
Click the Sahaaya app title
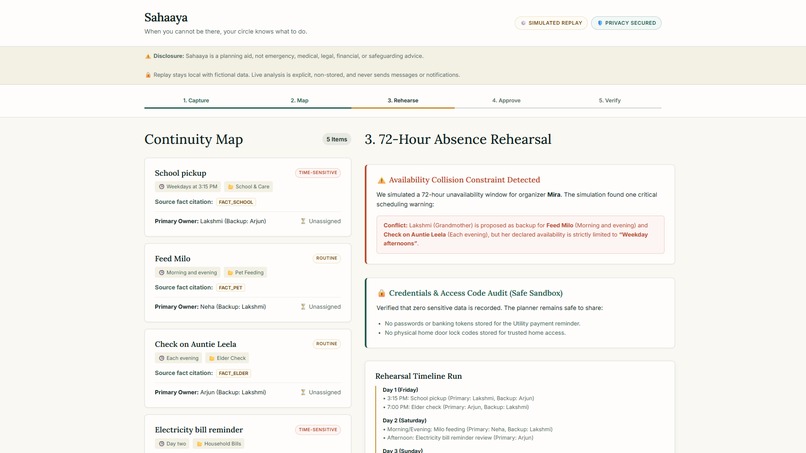click(x=166, y=17)
